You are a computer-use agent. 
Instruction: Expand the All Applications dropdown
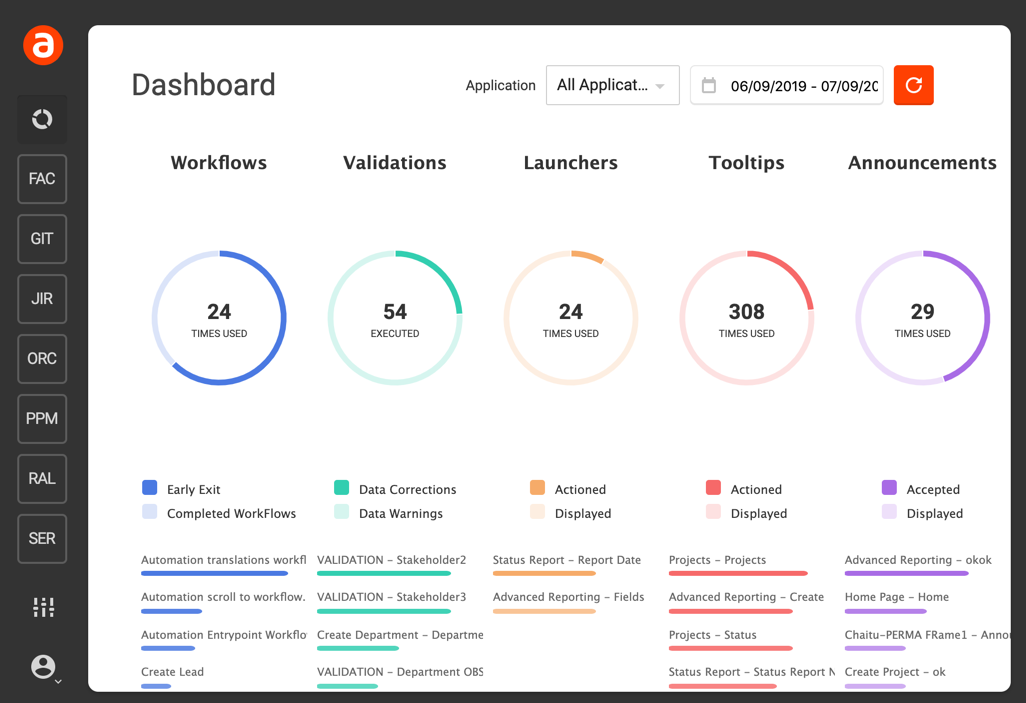tap(612, 85)
